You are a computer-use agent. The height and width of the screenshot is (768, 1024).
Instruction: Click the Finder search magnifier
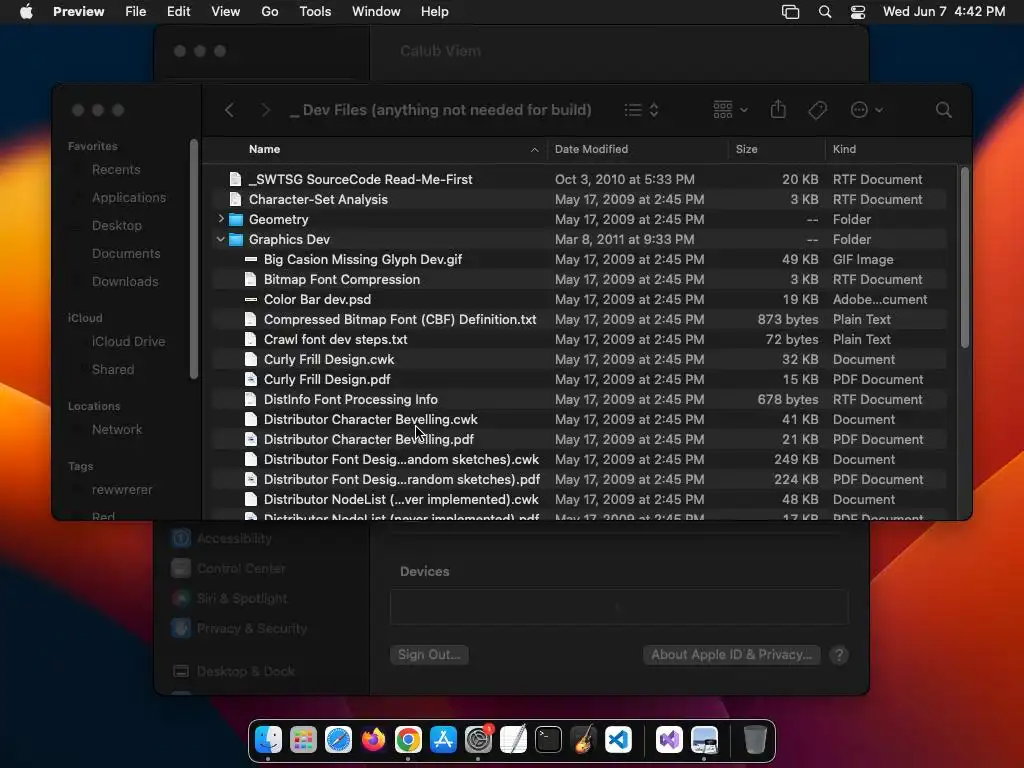943,110
